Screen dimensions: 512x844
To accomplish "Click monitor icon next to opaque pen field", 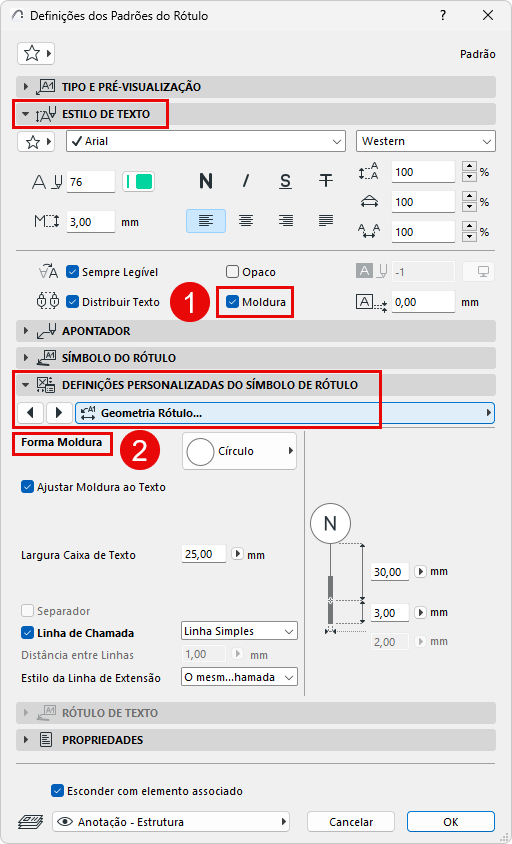I will pyautogui.click(x=479, y=272).
